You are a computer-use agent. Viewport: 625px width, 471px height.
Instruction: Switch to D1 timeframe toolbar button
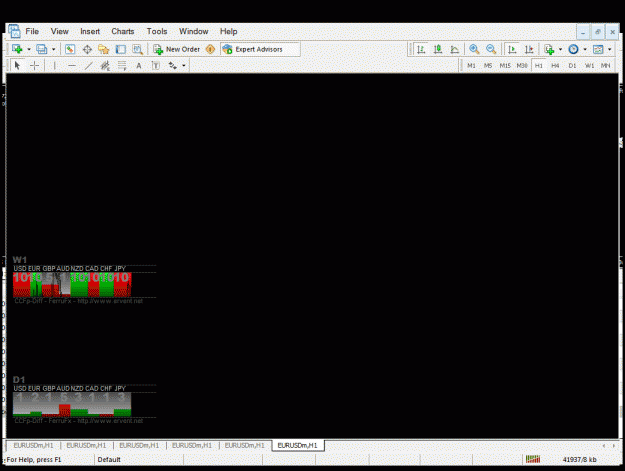point(572,65)
